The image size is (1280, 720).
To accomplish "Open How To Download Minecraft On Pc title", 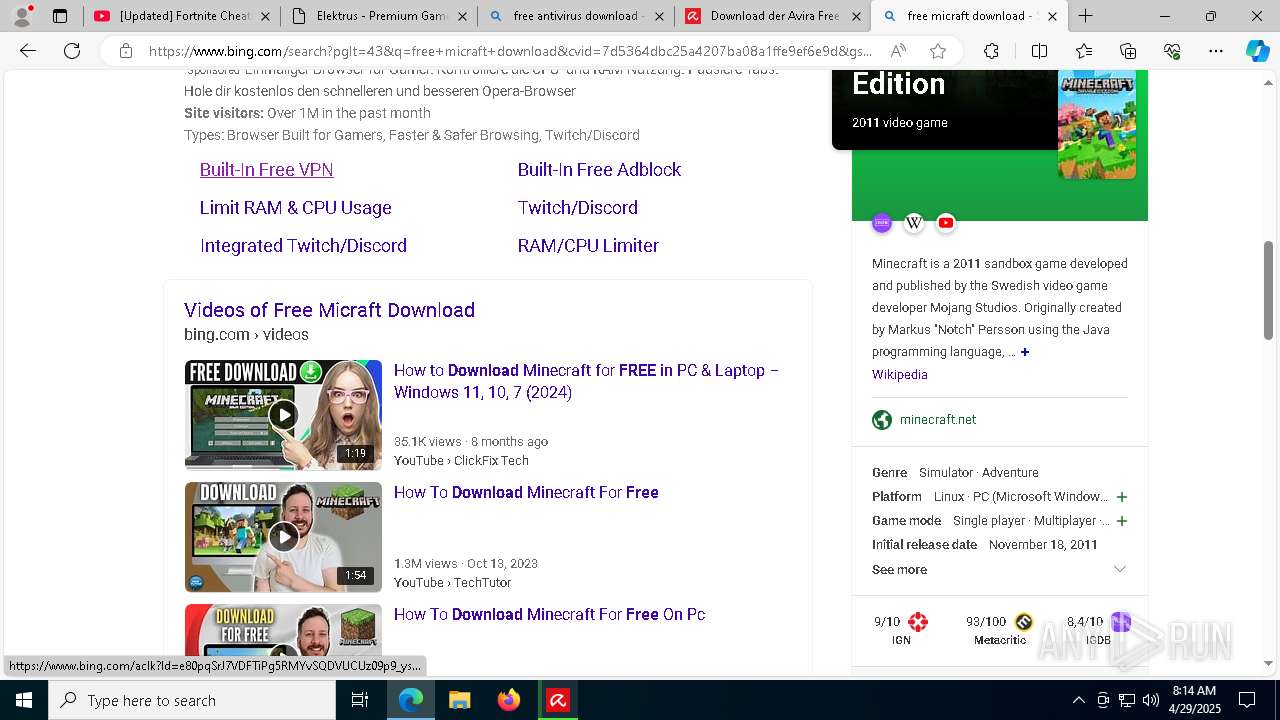I will [x=549, y=614].
